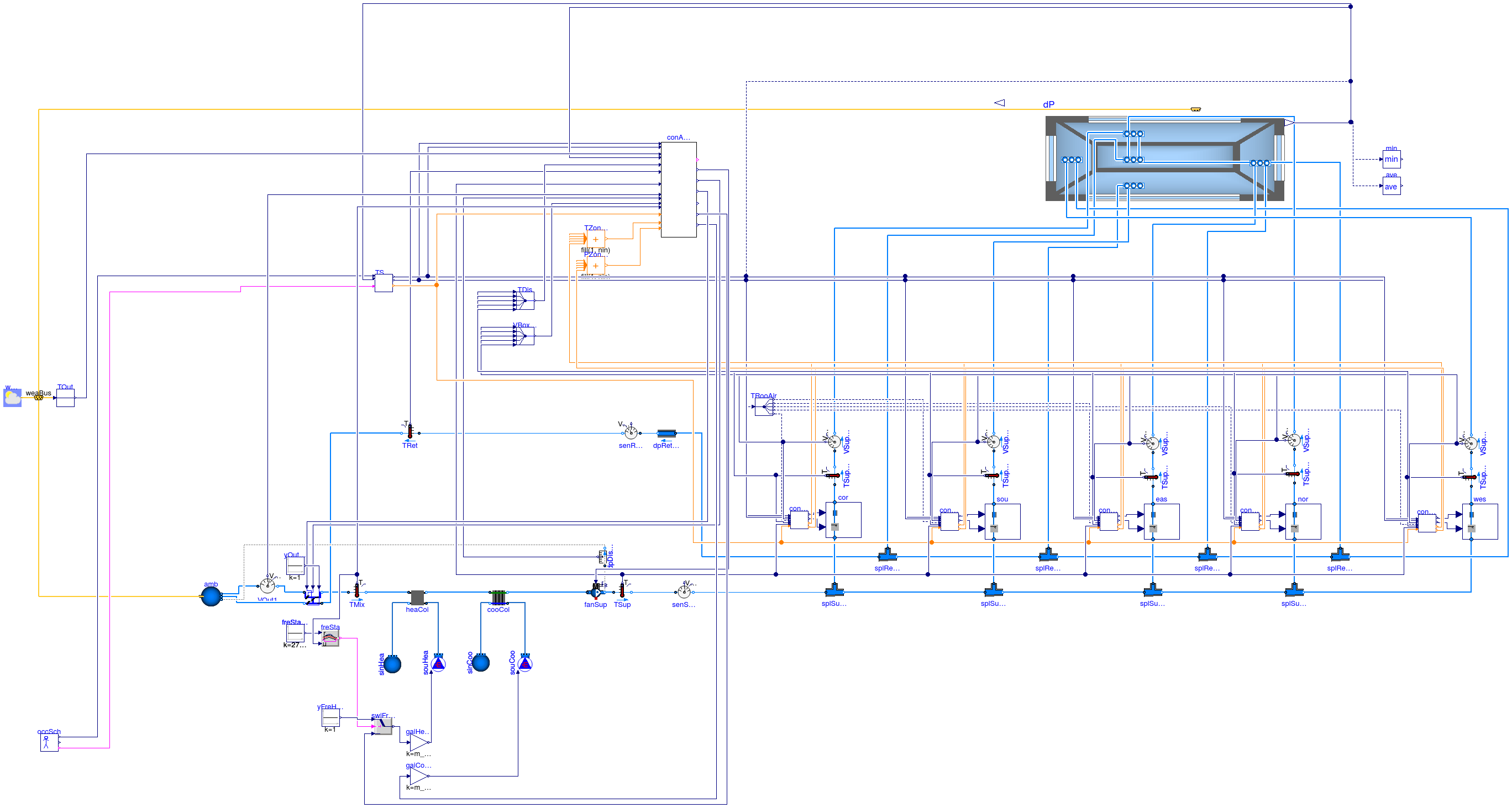Screen dimensions: 1512x808
Task: Select the TZon sum block
Action: point(596,239)
